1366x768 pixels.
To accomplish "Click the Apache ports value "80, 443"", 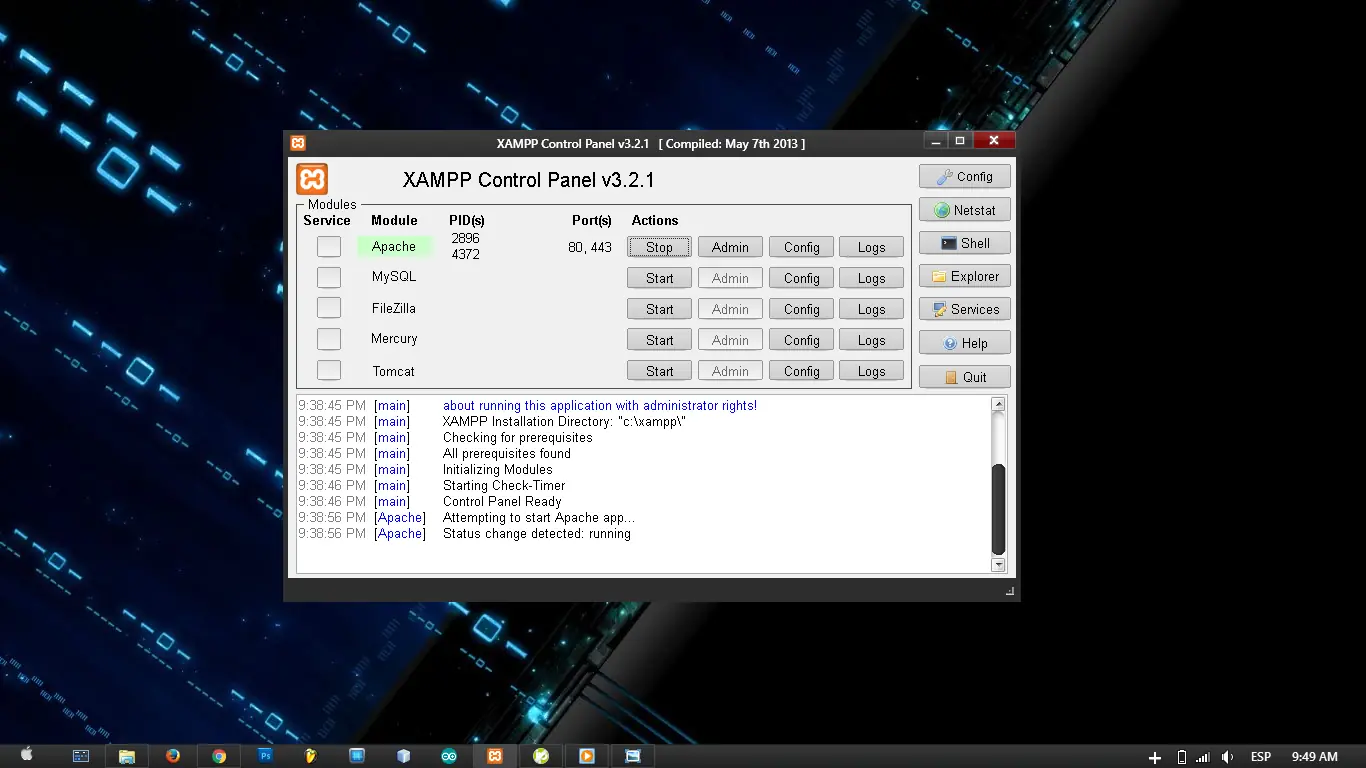I will pos(590,247).
